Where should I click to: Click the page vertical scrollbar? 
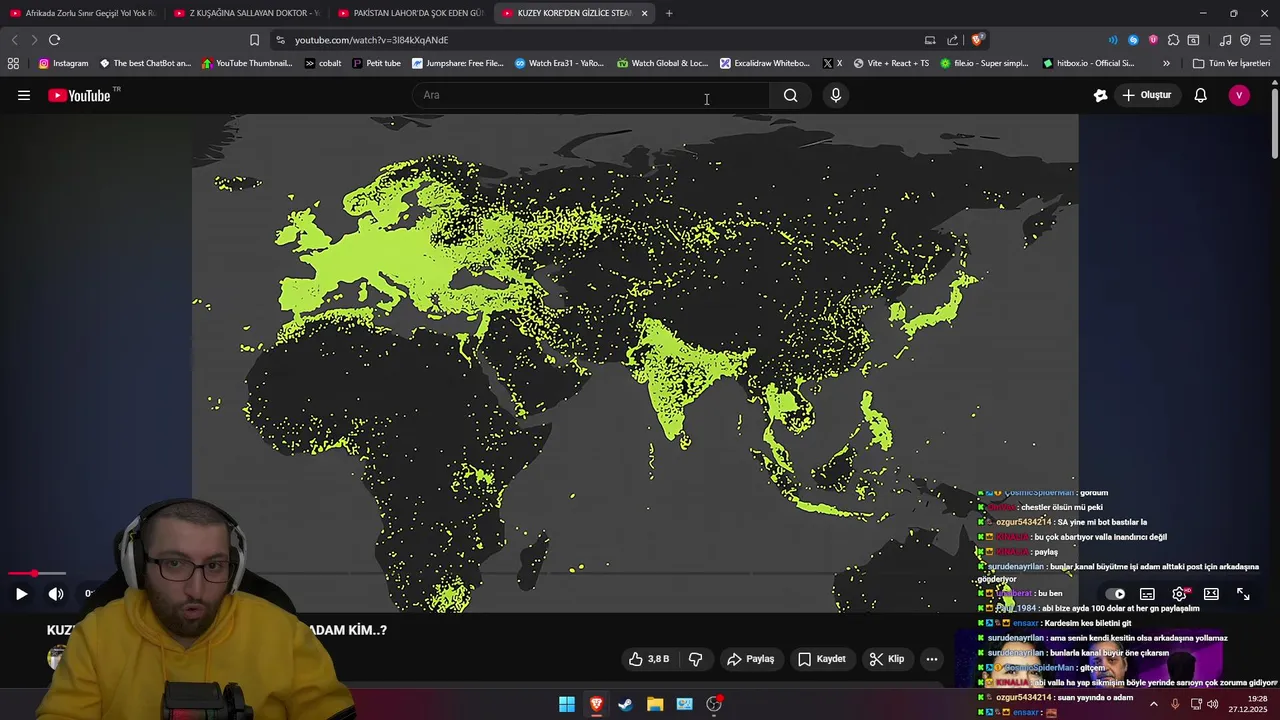click(1275, 122)
